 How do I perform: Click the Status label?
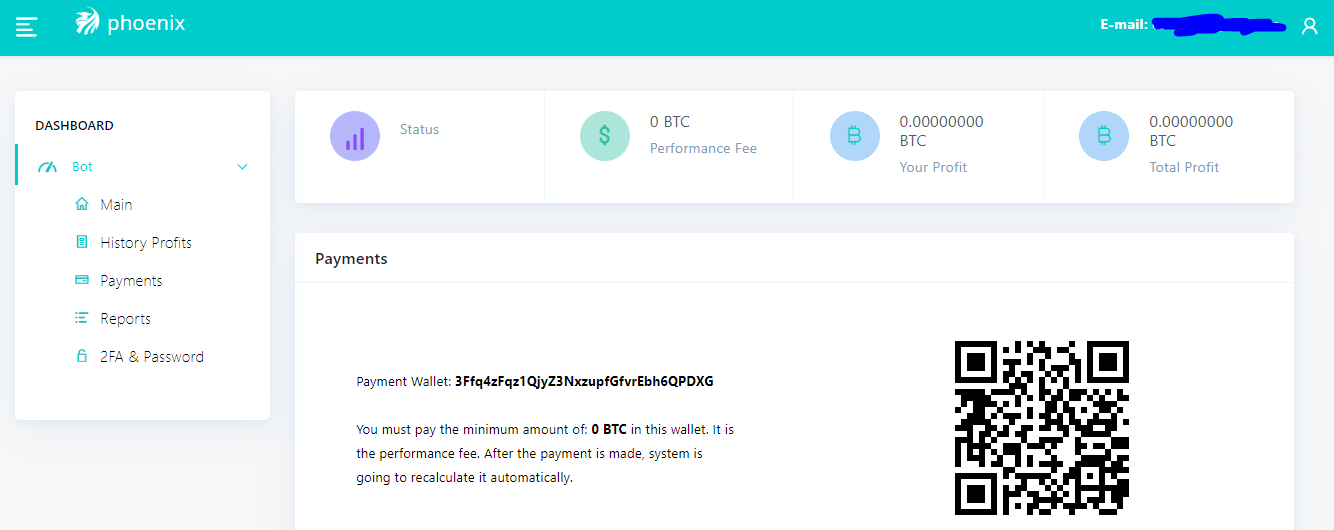419,129
